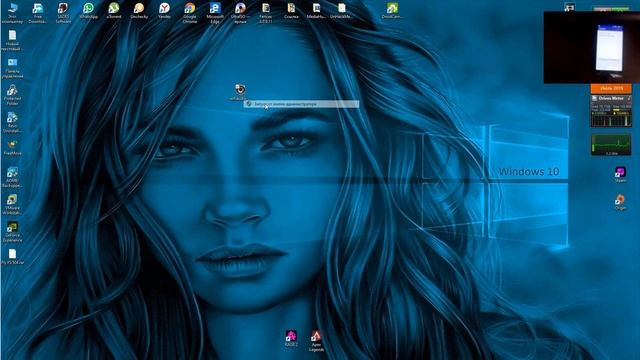Choose the run as administrator context menu entry
Image resolution: width=640 pixels, height=360 pixels.
(x=301, y=104)
